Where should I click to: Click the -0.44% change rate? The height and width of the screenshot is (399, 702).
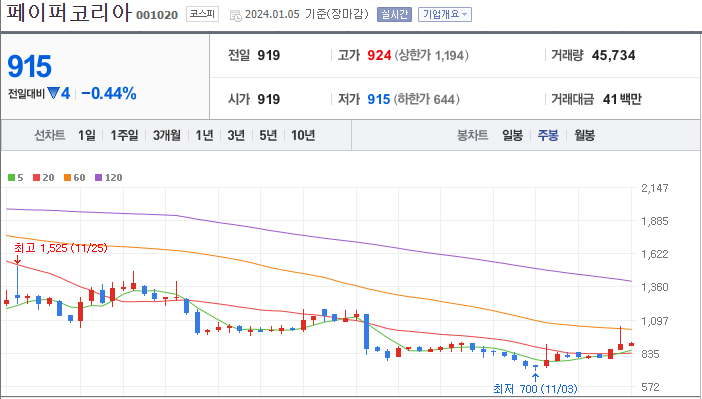pos(109,94)
